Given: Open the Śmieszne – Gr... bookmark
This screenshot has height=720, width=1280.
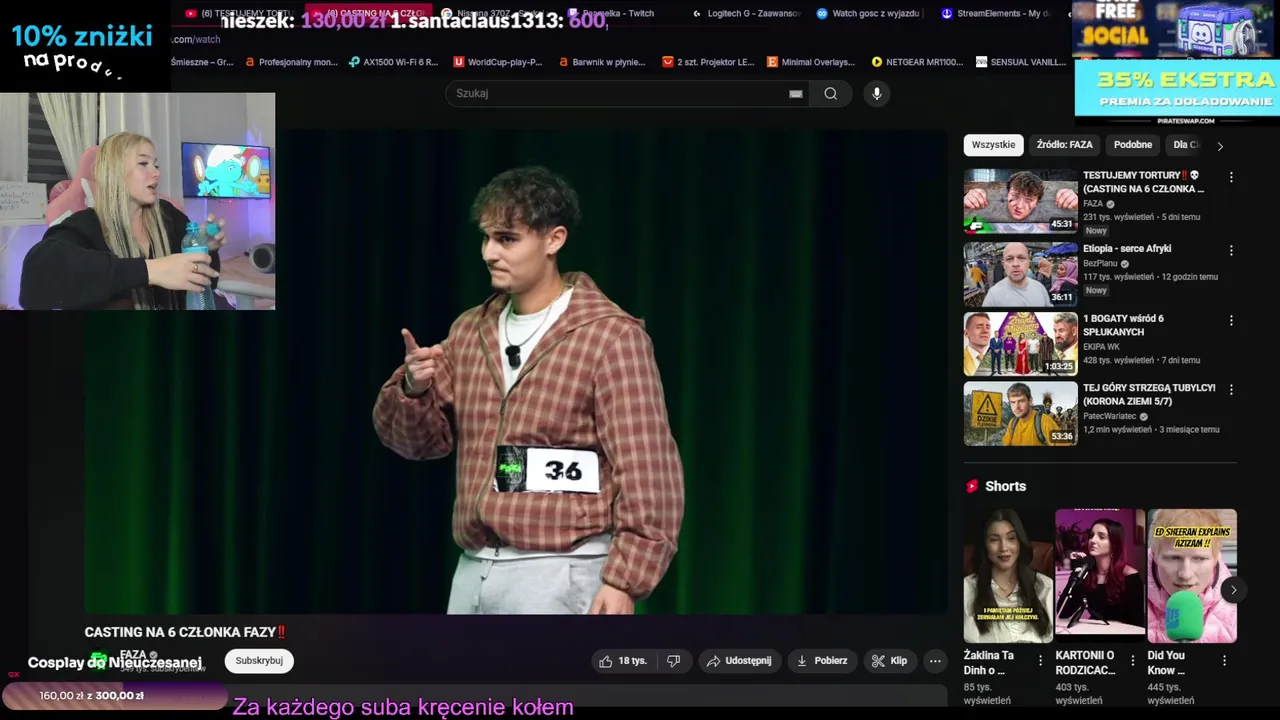Looking at the screenshot, I should click(202, 62).
